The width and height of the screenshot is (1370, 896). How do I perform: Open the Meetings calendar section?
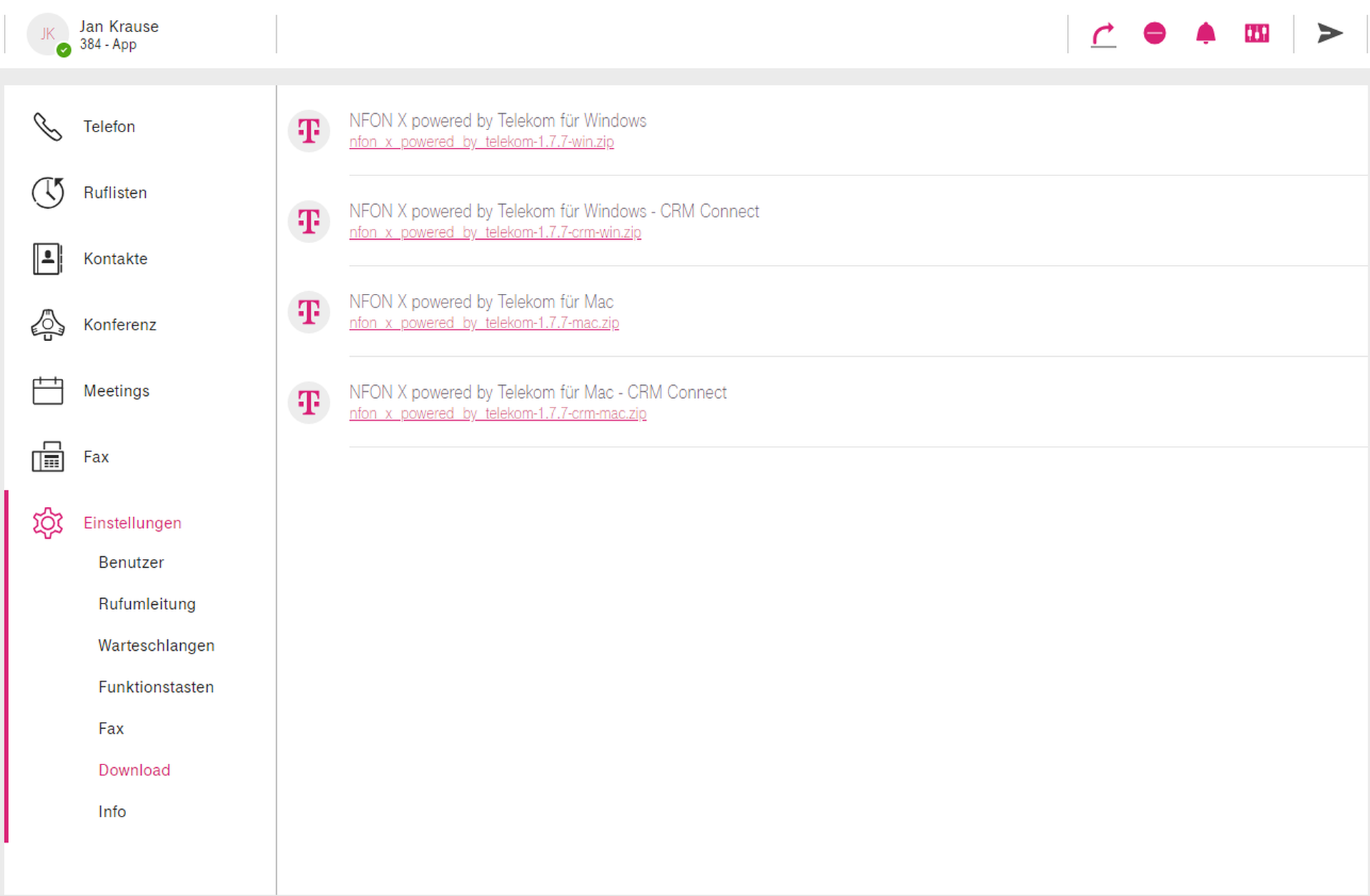(x=116, y=390)
